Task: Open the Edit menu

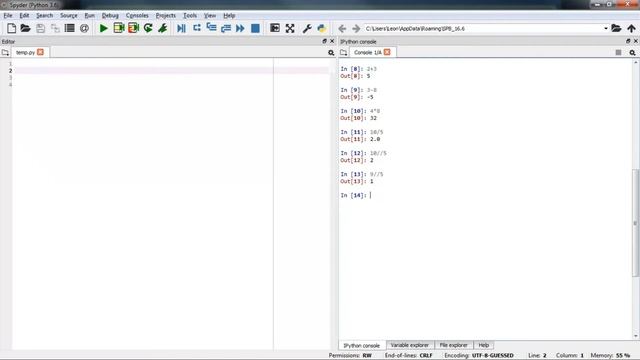Action: (x=24, y=16)
